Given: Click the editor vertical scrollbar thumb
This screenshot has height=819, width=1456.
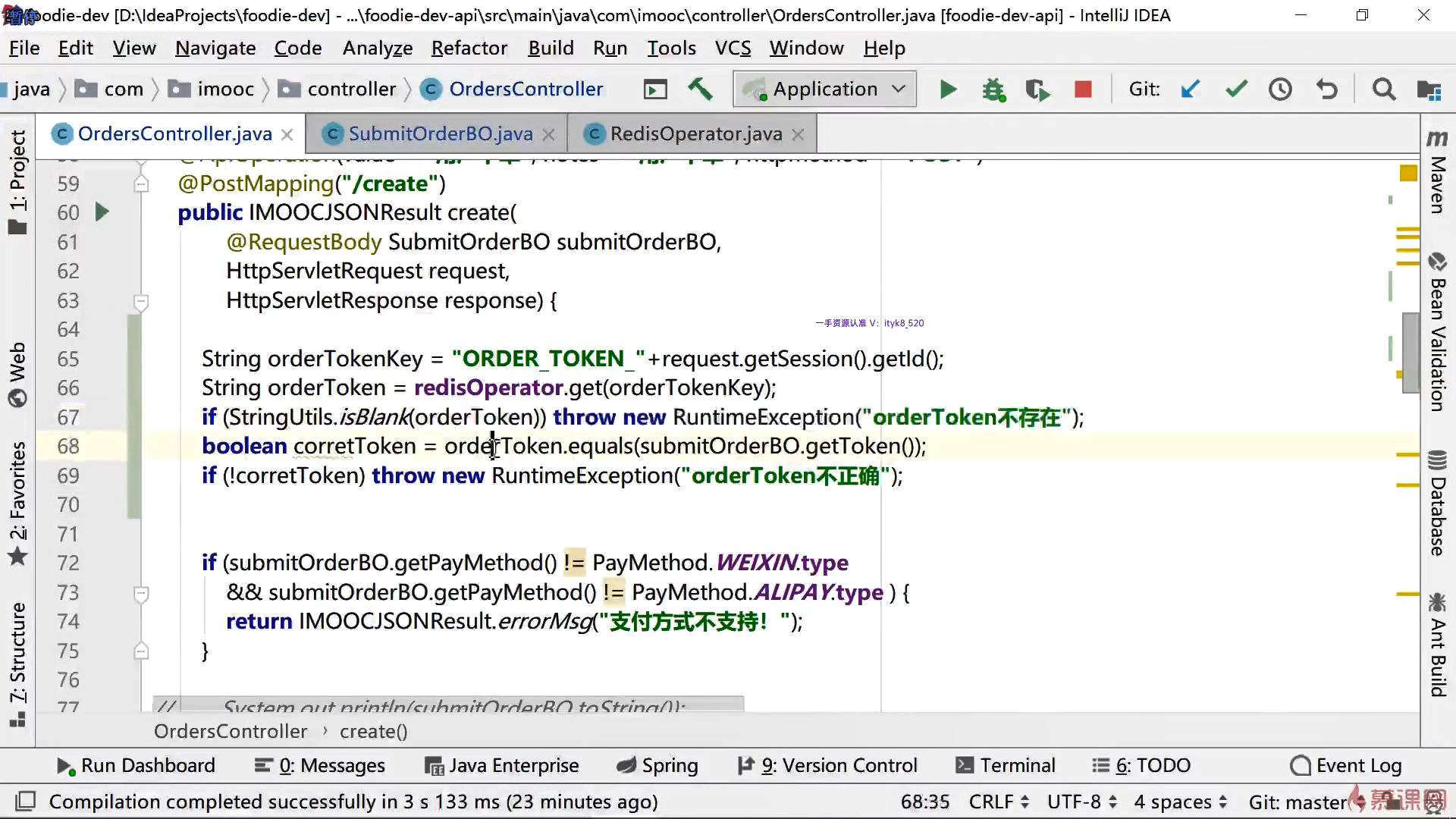Looking at the screenshot, I should click(x=1410, y=353).
